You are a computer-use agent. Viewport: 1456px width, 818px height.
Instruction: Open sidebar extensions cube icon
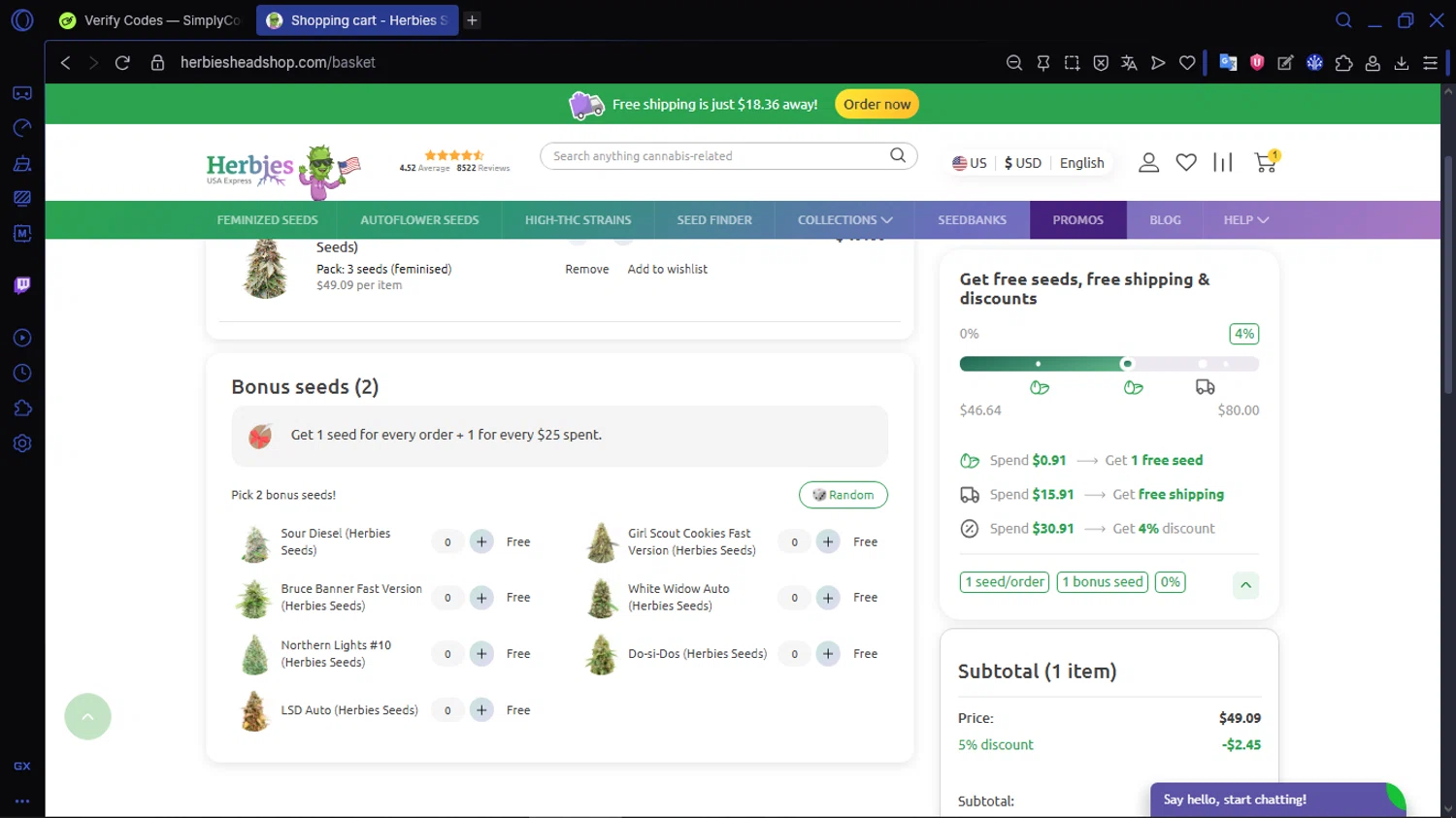pos(22,409)
